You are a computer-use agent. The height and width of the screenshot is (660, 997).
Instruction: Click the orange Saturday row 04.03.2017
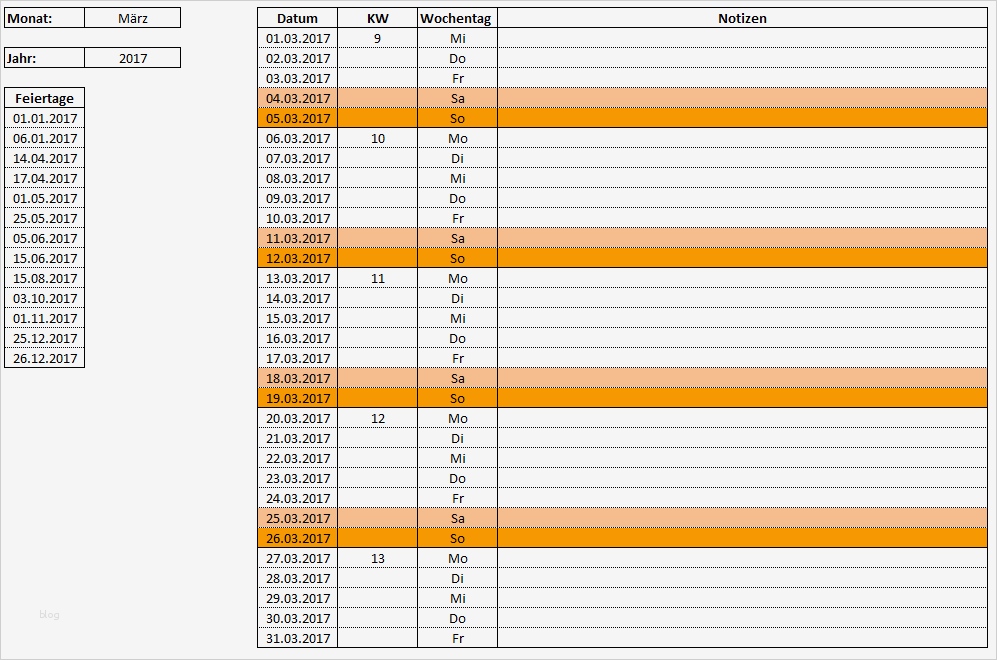[x=296, y=98]
